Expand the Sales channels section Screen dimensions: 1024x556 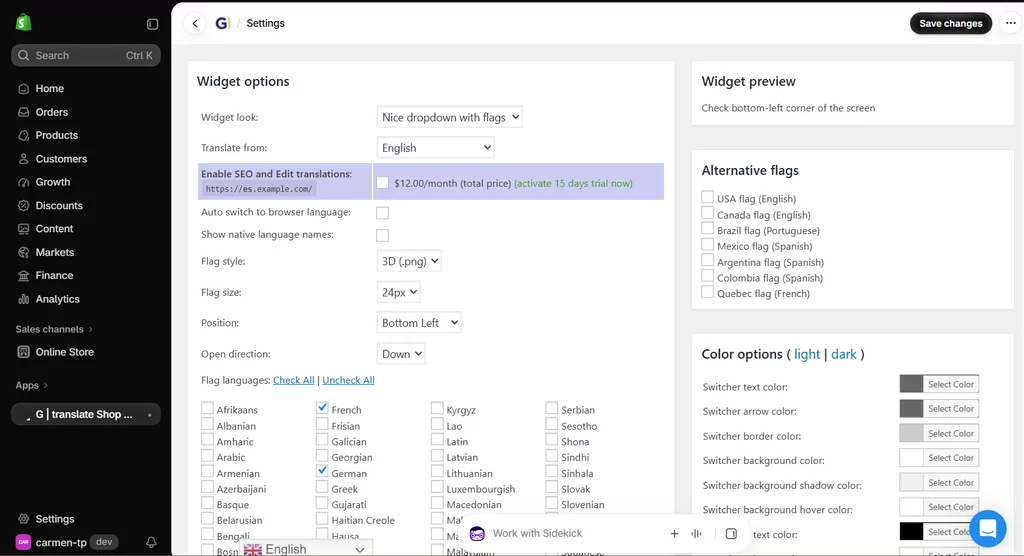[54, 329]
